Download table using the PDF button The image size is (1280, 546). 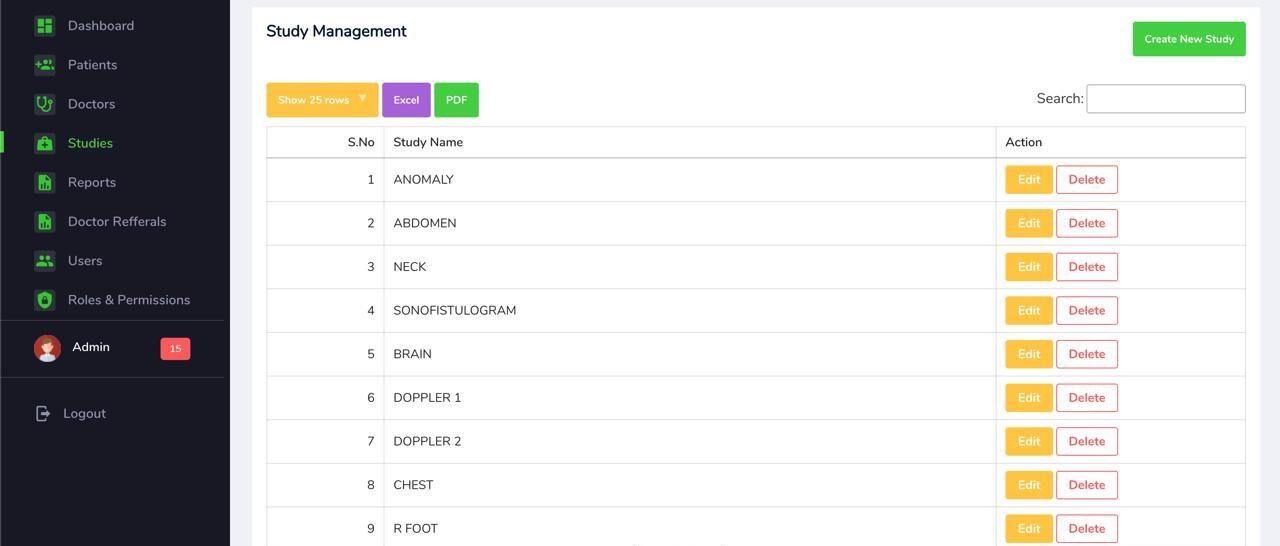point(456,100)
